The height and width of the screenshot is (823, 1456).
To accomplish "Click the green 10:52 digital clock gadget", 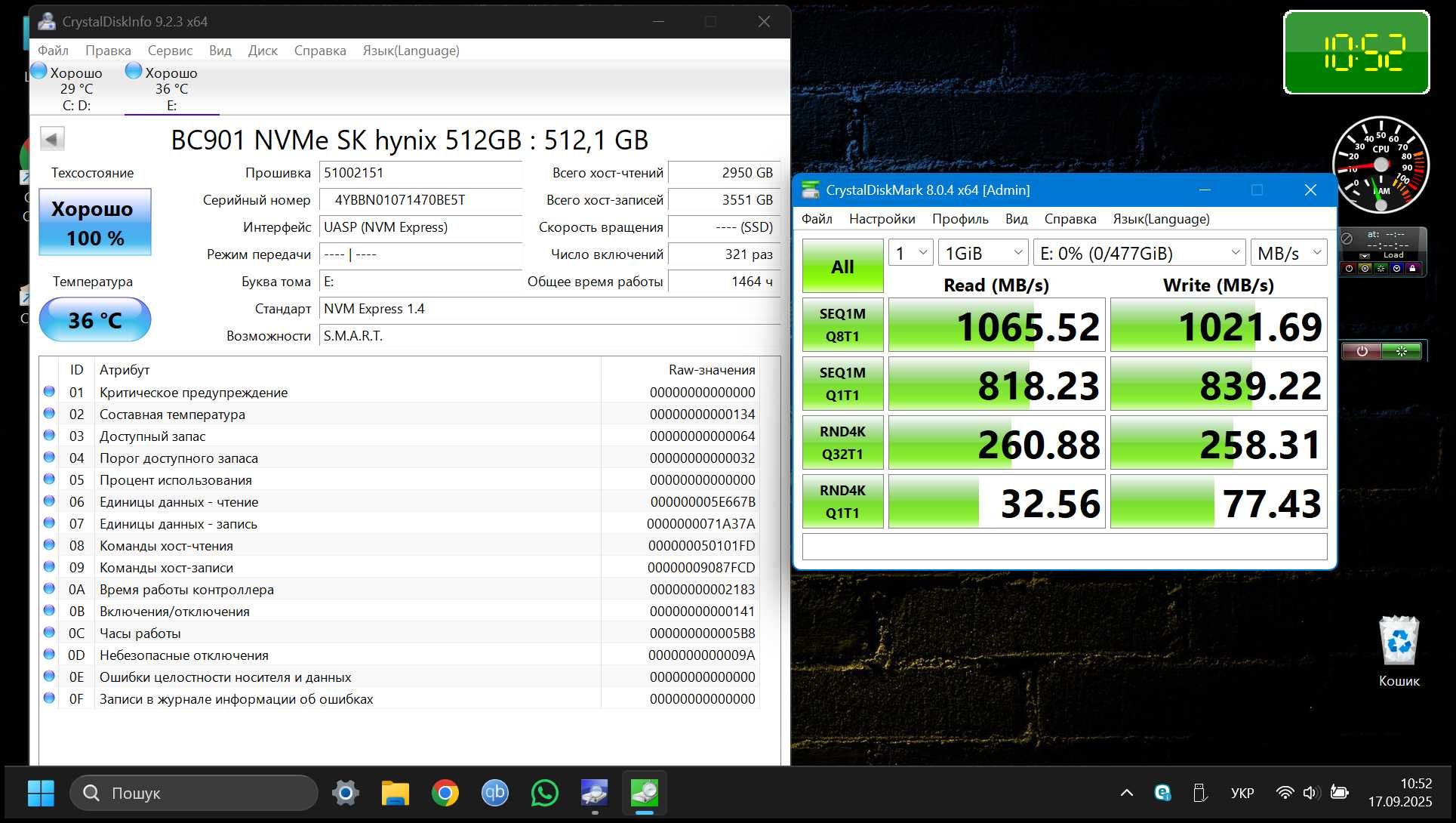I will coord(1356,52).
